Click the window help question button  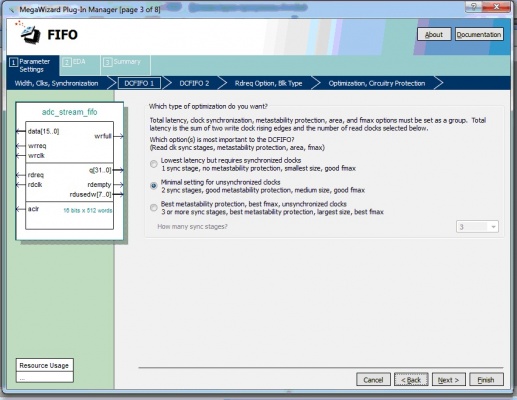click(x=475, y=7)
